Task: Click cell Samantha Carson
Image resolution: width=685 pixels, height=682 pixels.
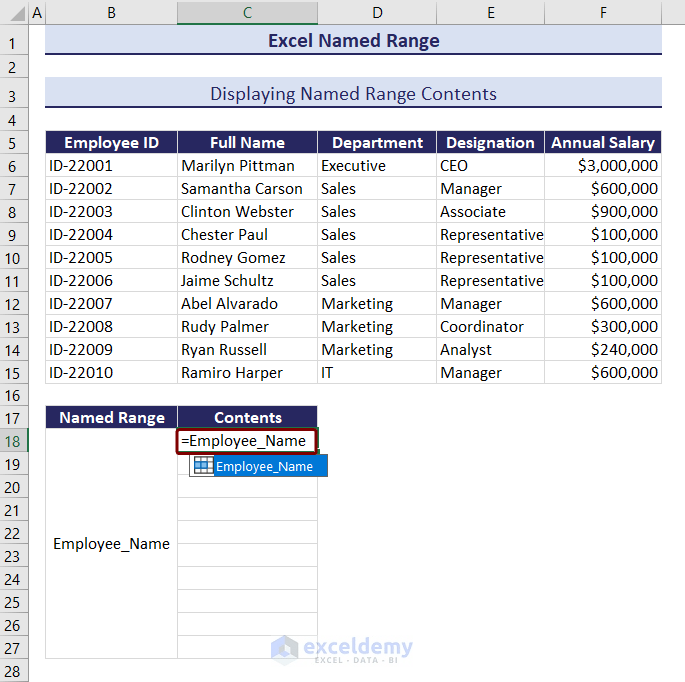Action: [x=247, y=189]
